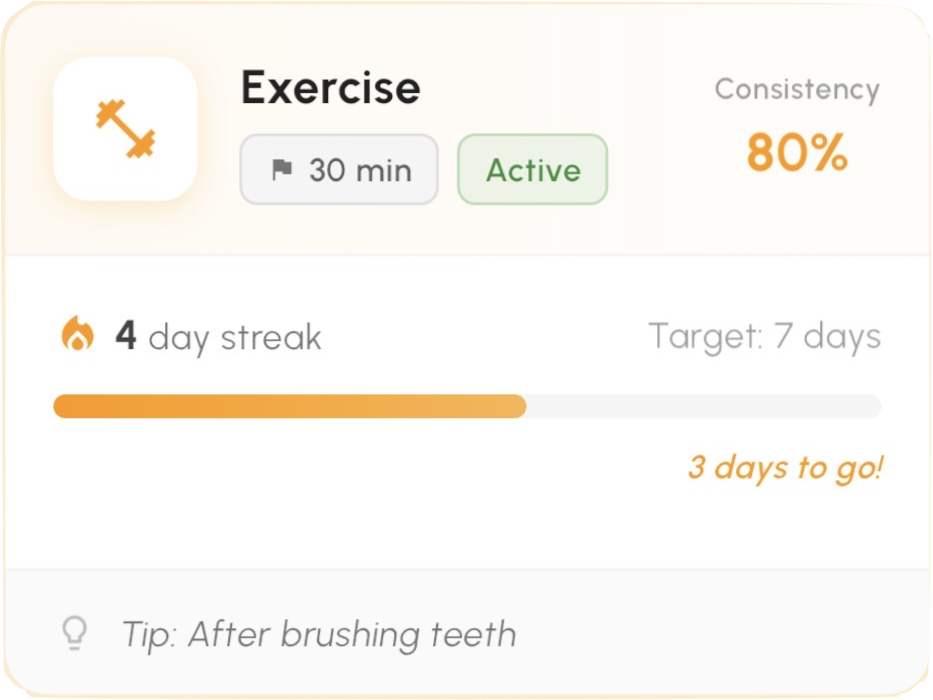
Task: Click the orange streak progress bar
Action: 290,405
